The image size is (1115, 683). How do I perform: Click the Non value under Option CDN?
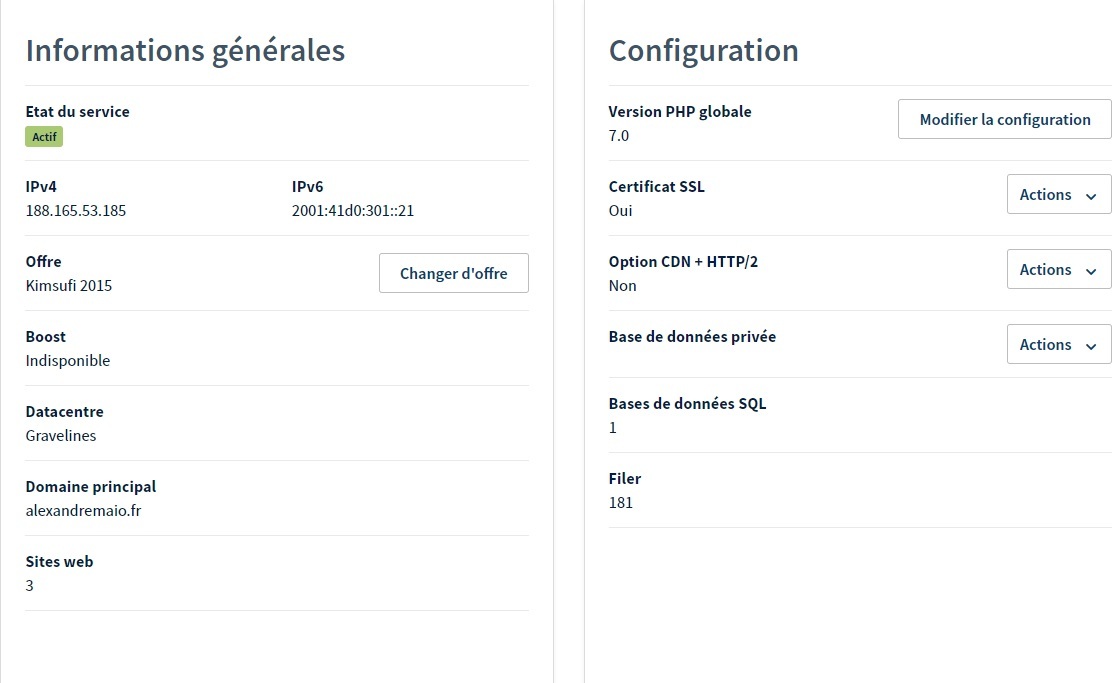tap(622, 286)
